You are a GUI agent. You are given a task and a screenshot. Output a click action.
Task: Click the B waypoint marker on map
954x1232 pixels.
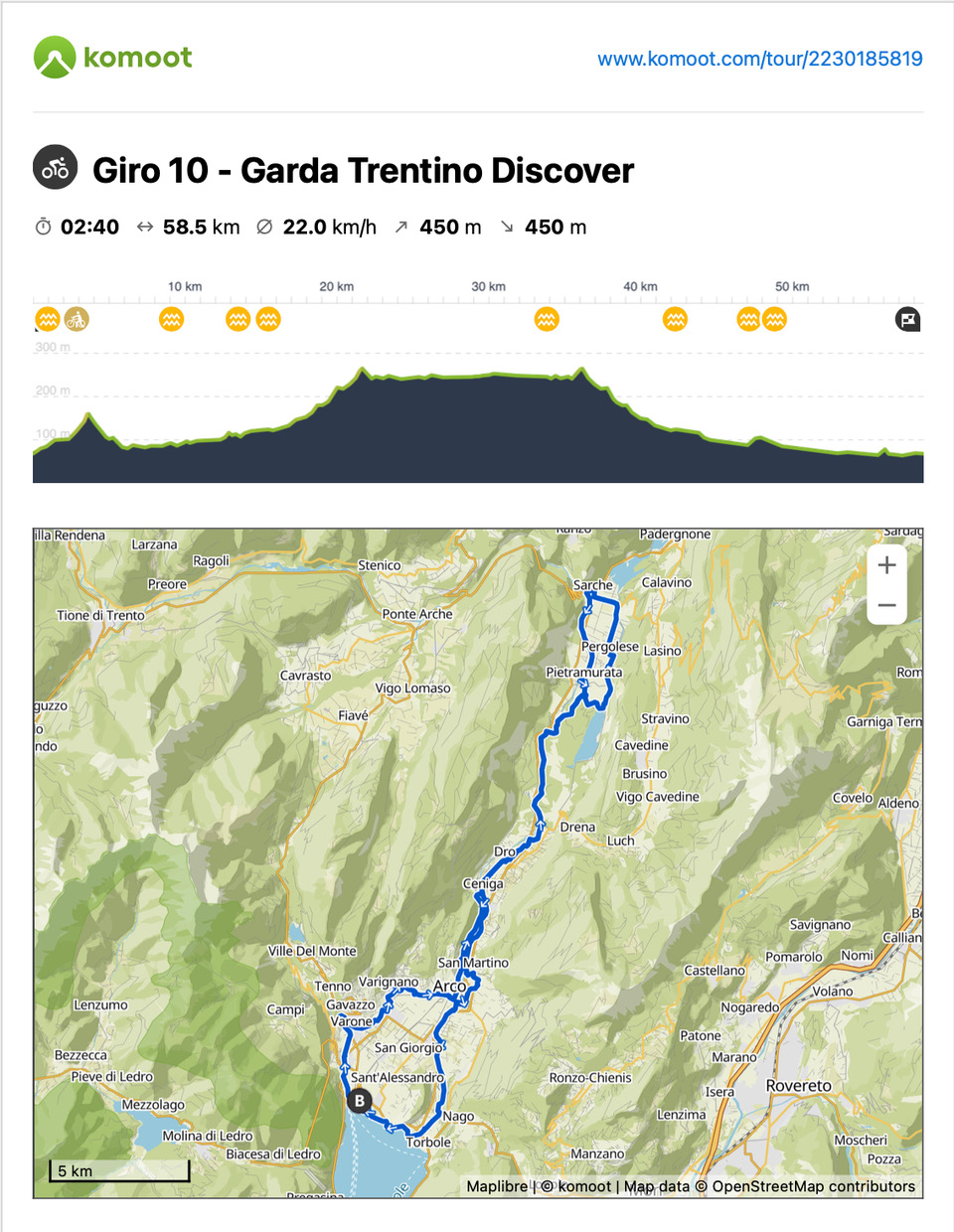click(x=360, y=1101)
